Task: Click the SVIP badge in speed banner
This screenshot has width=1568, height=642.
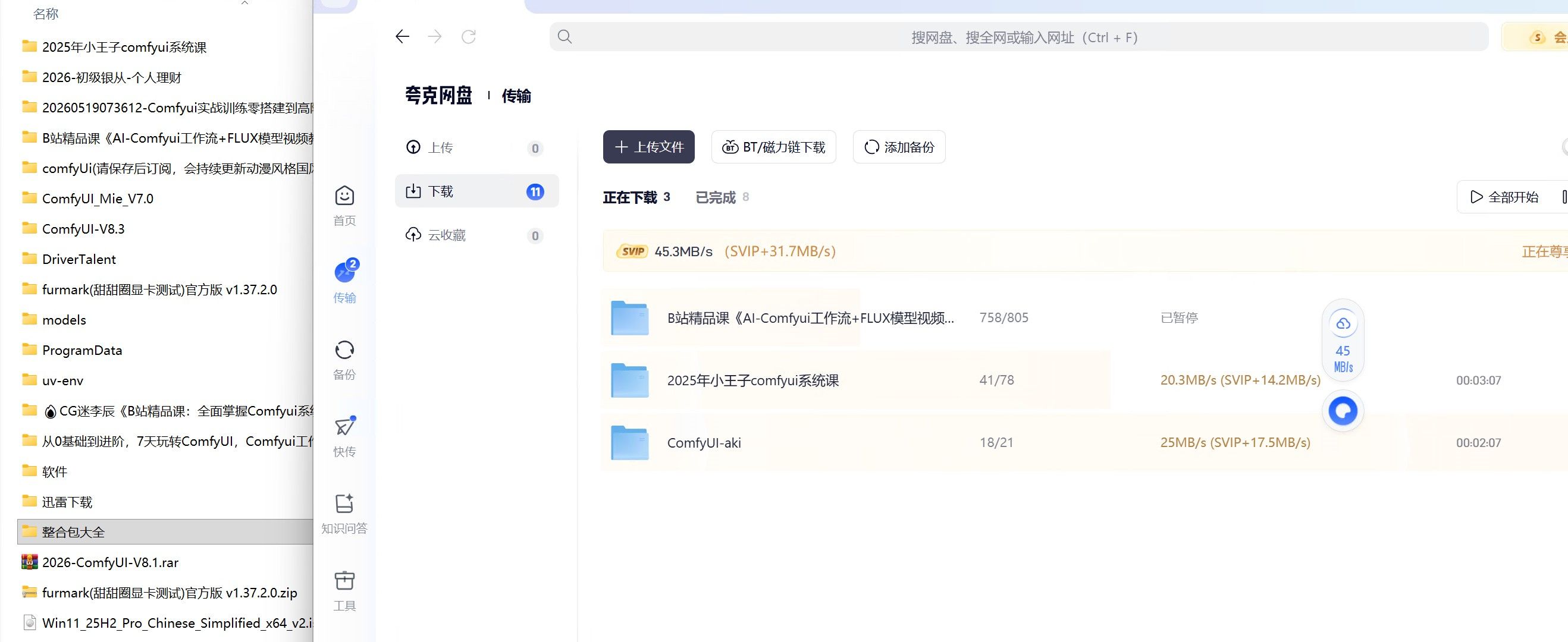Action: coord(632,251)
